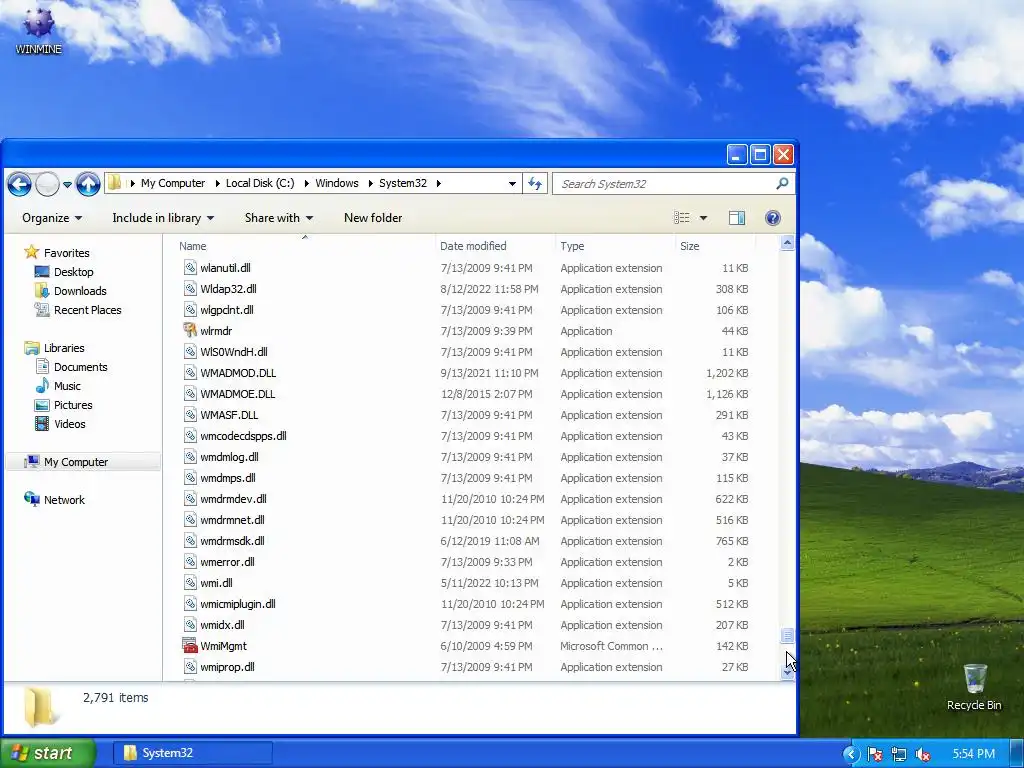The height and width of the screenshot is (768, 1024).
Task: Open the Recycle Bin on the desktop
Action: pos(974,686)
